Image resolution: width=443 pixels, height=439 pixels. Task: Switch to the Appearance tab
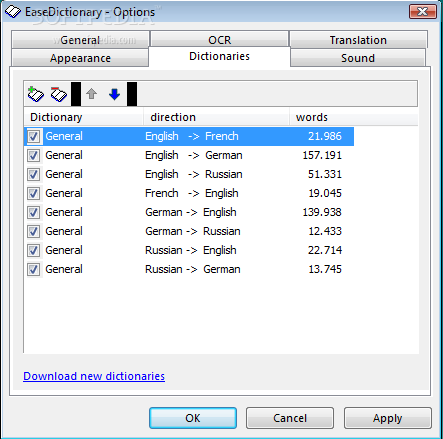[80, 58]
